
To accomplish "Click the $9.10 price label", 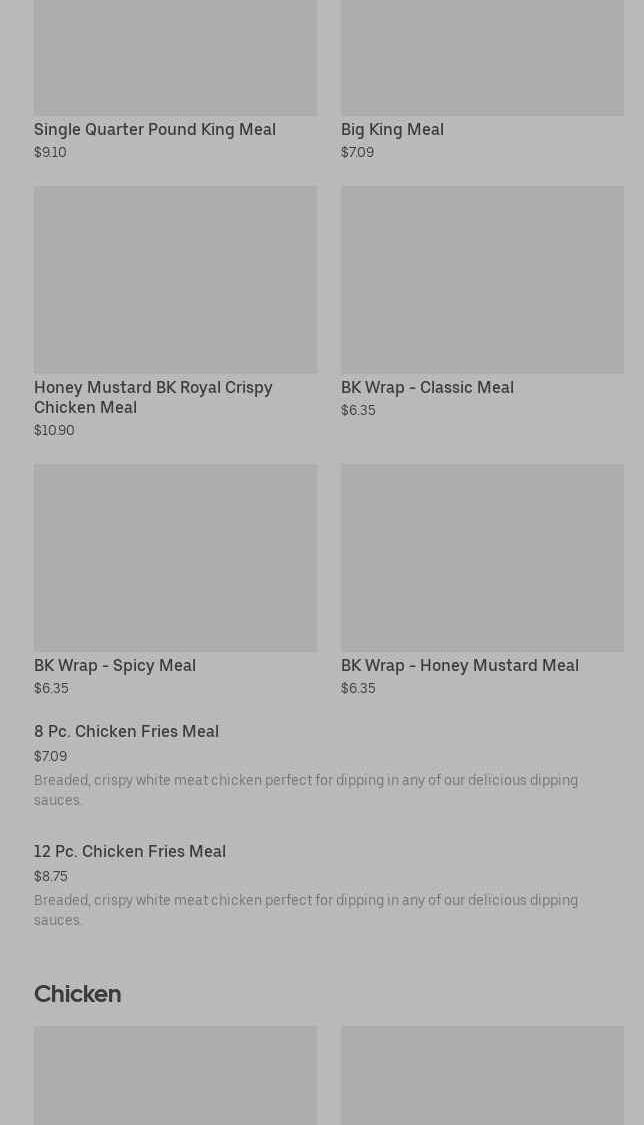I will tap(50, 153).
